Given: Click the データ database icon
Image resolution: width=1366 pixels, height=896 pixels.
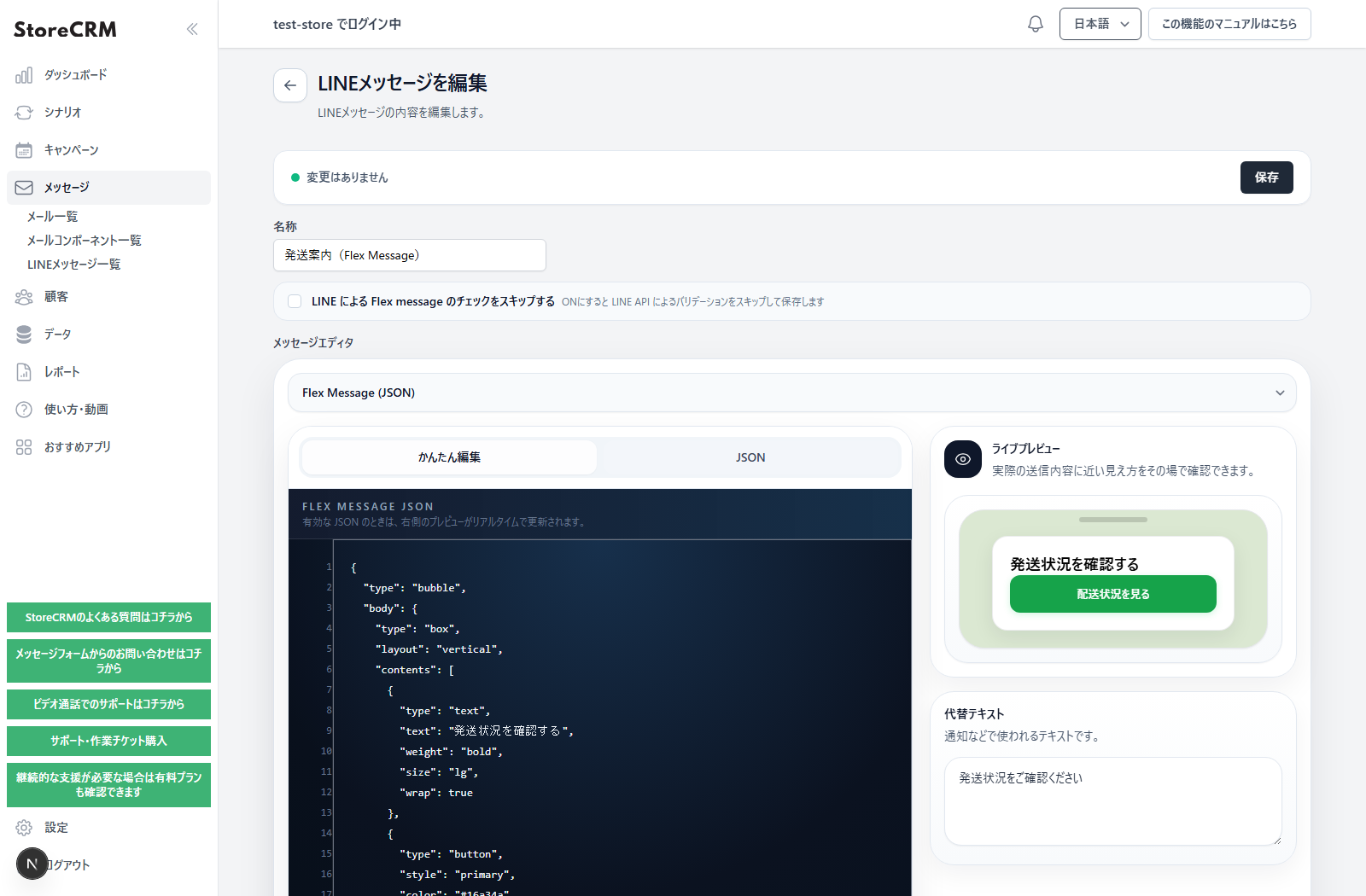Looking at the screenshot, I should coord(24,335).
